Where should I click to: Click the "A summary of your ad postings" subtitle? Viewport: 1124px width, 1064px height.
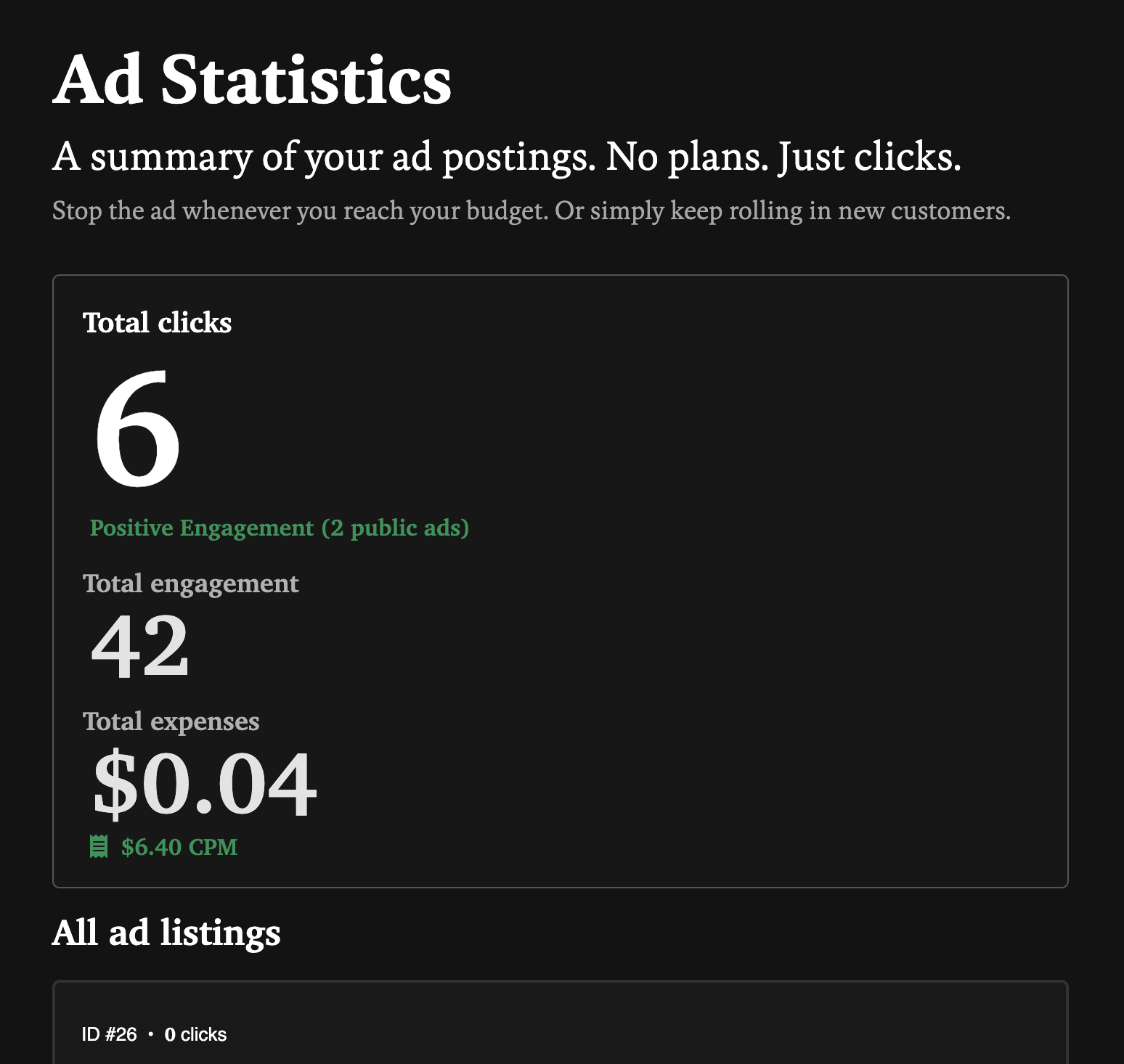[x=324, y=157]
